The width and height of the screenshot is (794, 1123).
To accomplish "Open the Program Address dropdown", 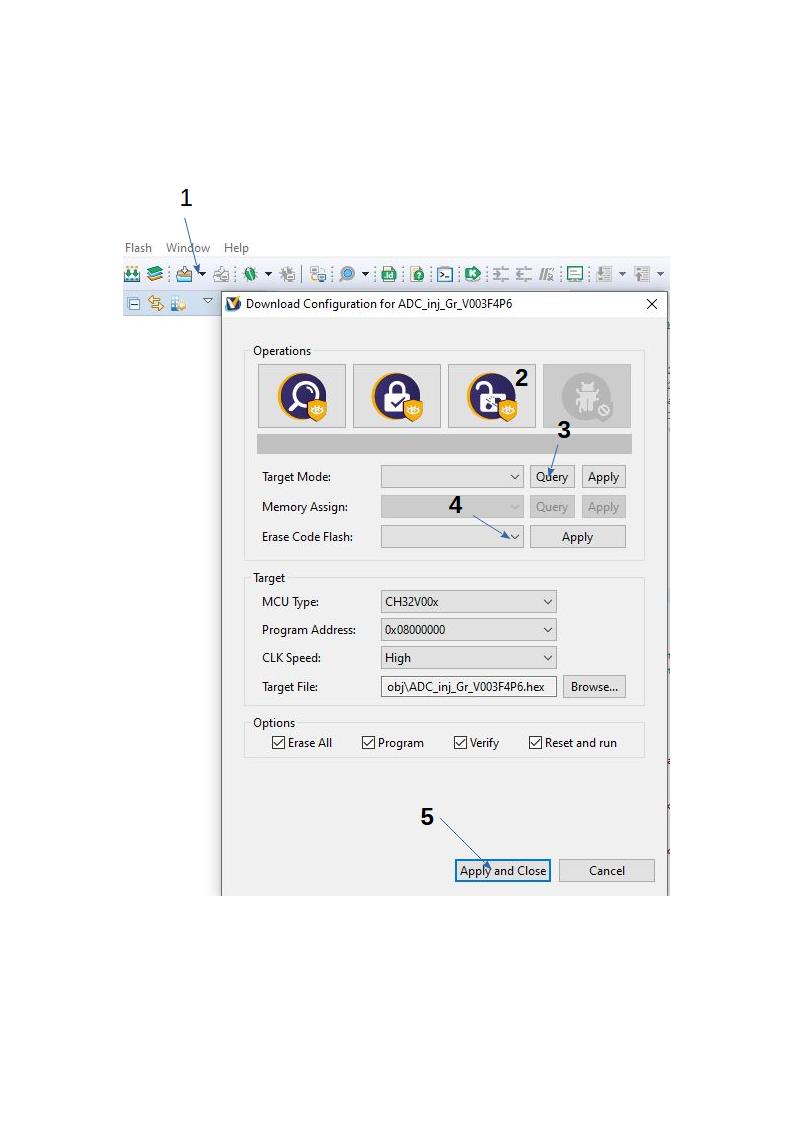I will coord(468,630).
